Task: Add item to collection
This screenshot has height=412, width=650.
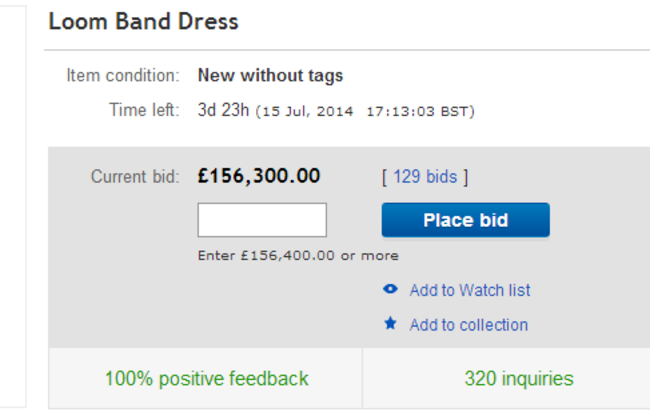Action: [469, 325]
